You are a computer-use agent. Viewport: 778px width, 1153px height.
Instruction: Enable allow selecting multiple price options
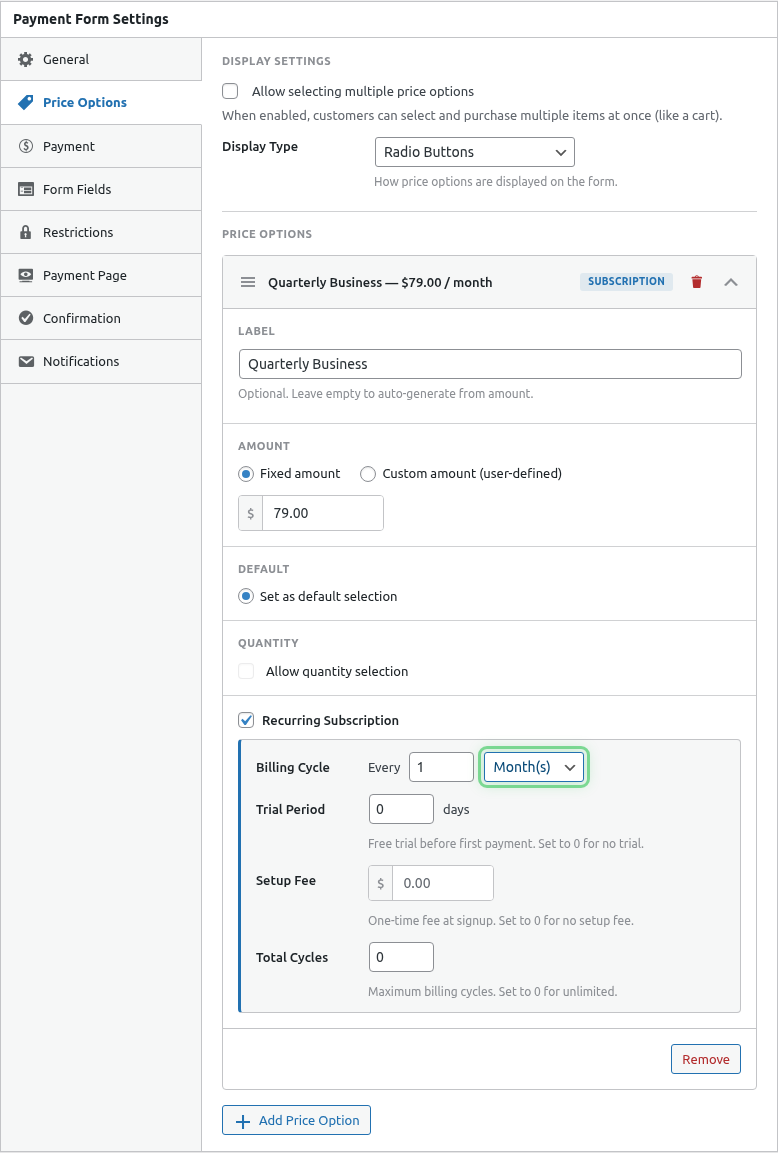click(230, 91)
